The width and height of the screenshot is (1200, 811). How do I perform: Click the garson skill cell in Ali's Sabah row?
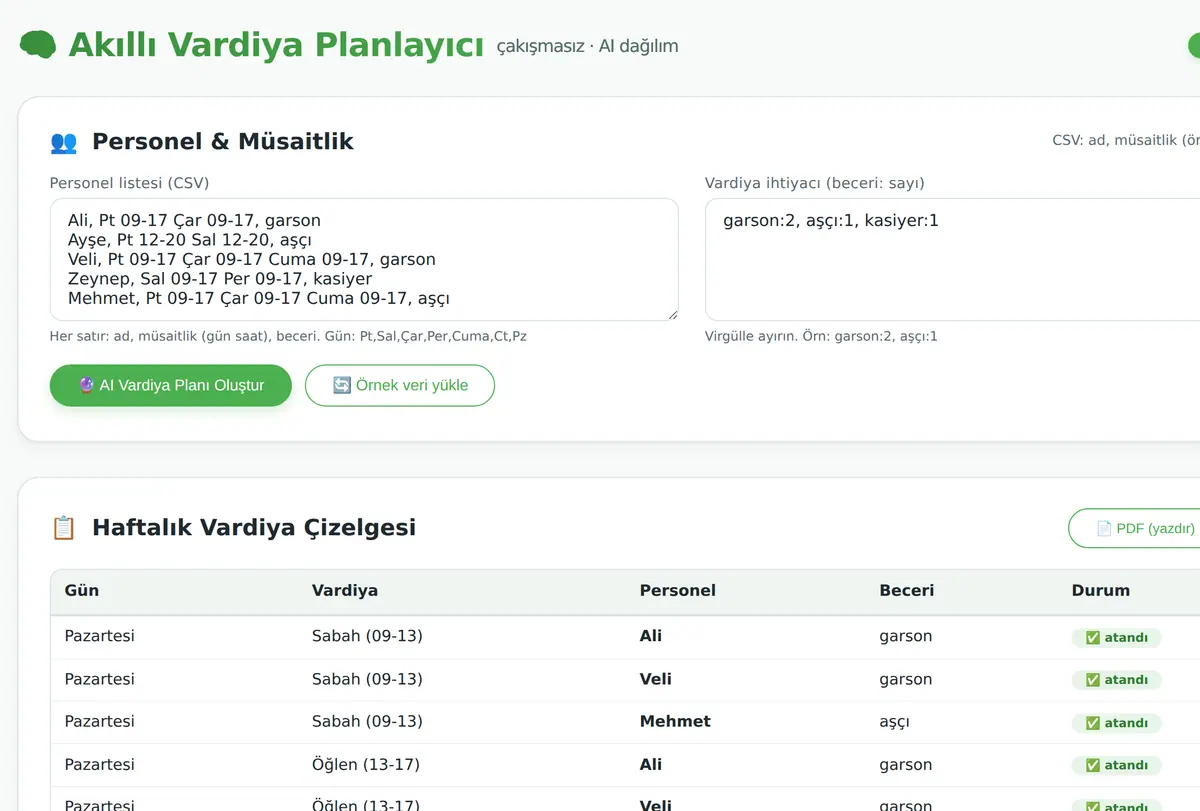tap(906, 636)
